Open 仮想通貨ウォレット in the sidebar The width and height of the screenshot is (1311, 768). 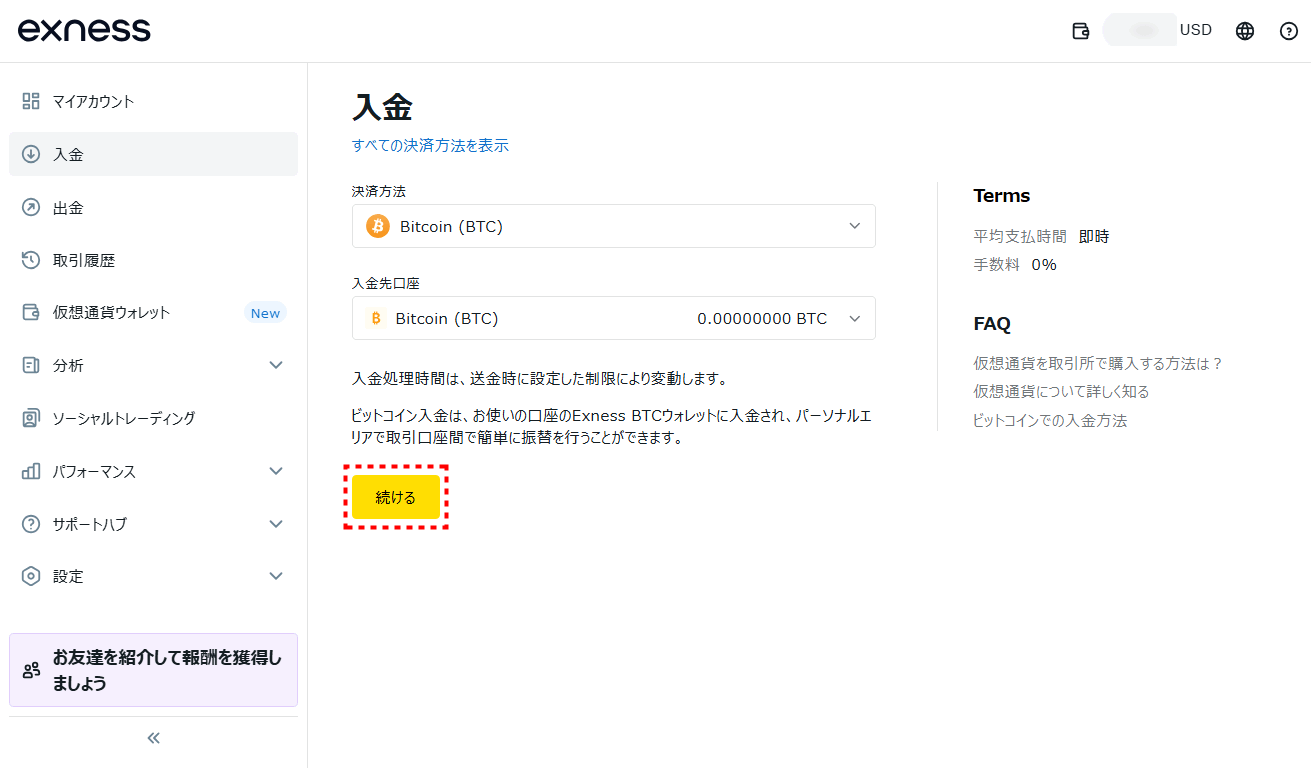pos(153,312)
